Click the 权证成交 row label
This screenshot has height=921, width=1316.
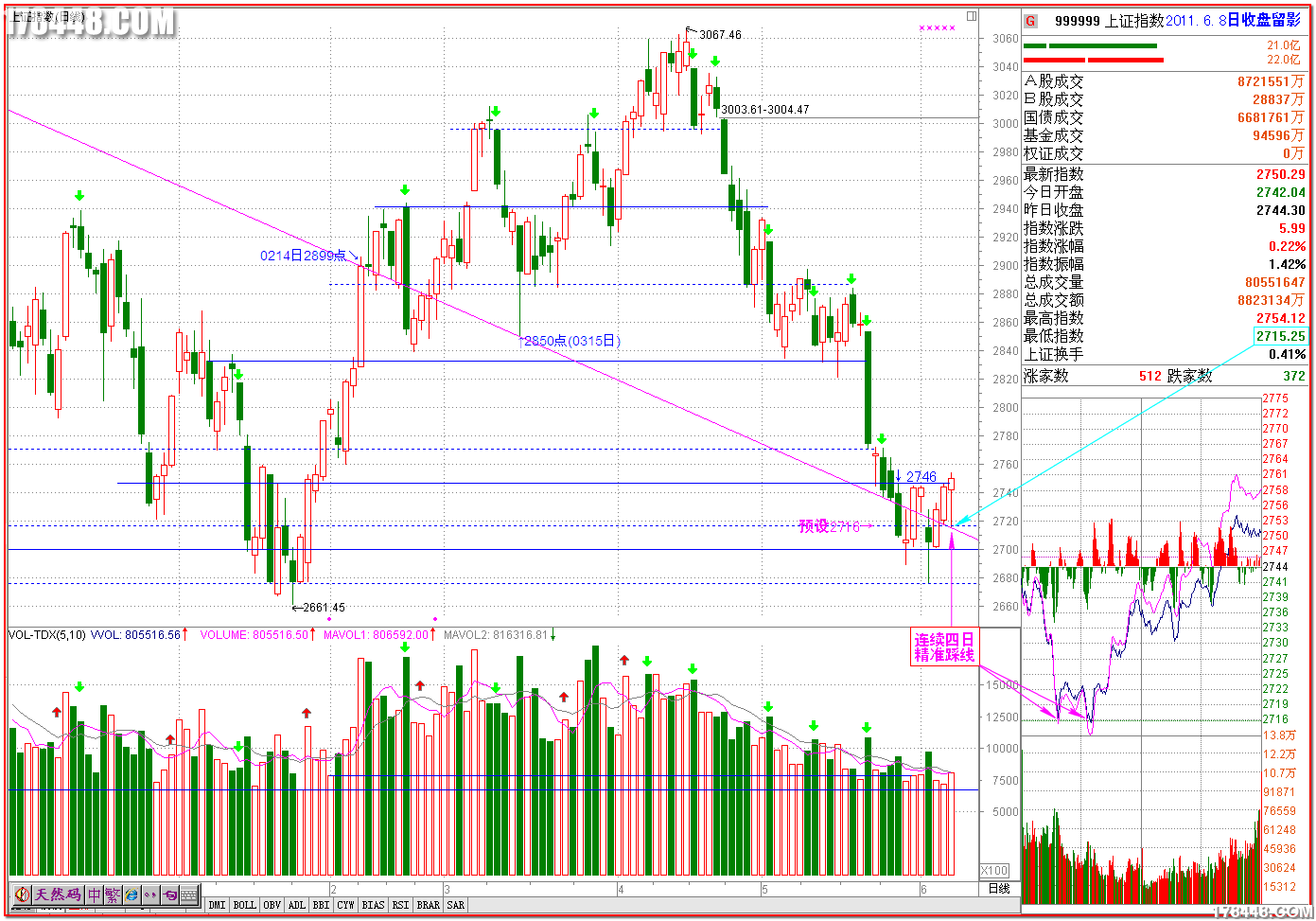tap(1053, 153)
